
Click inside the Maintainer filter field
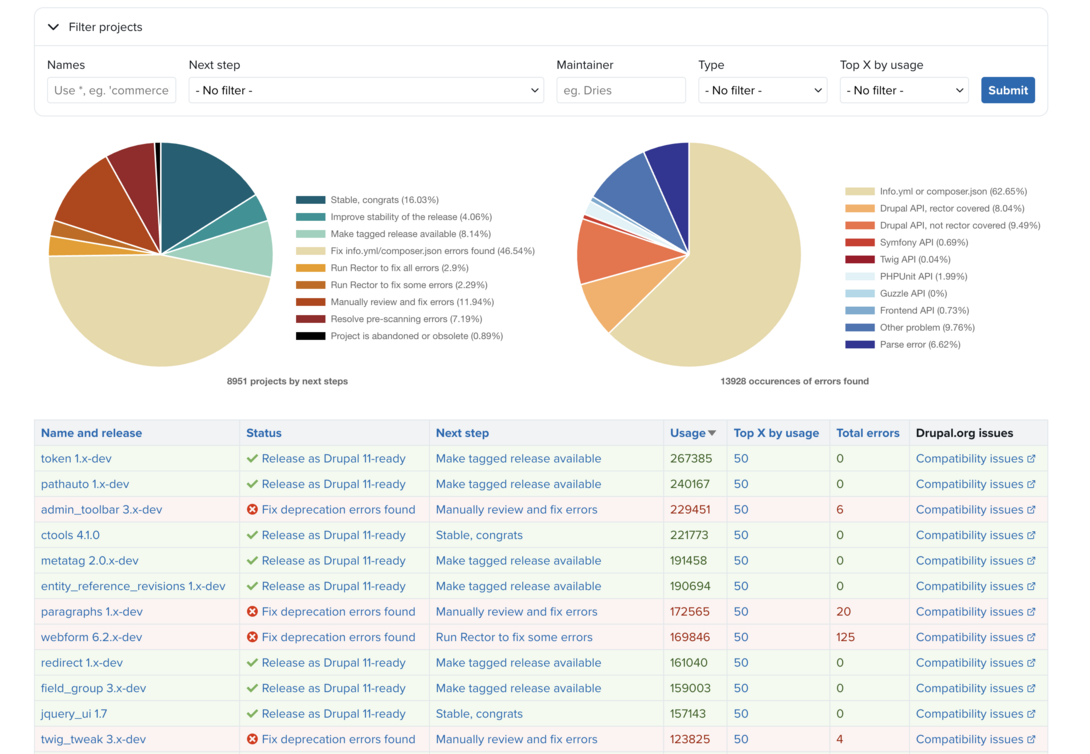(621, 89)
